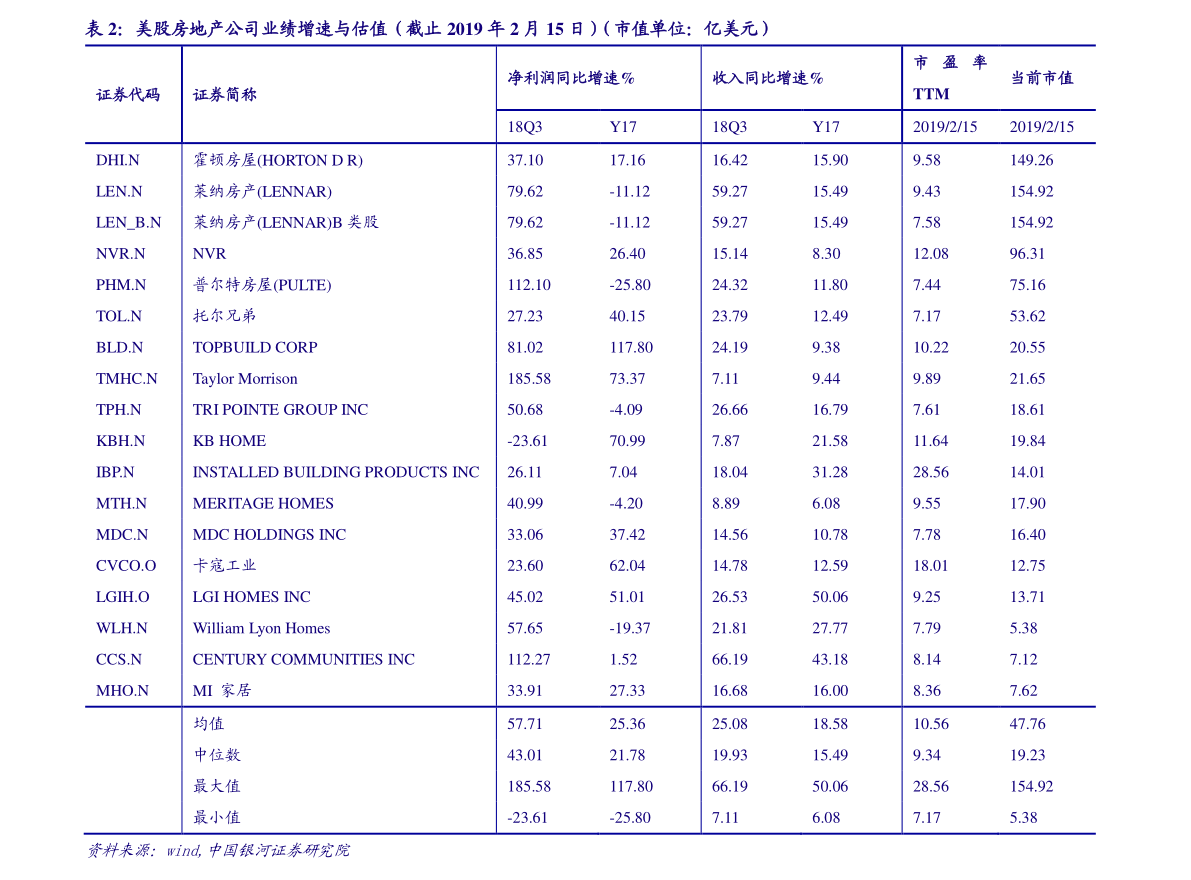The image size is (1191, 880).
Task: Select the median value 43.01
Action: pyautogui.click(x=526, y=754)
